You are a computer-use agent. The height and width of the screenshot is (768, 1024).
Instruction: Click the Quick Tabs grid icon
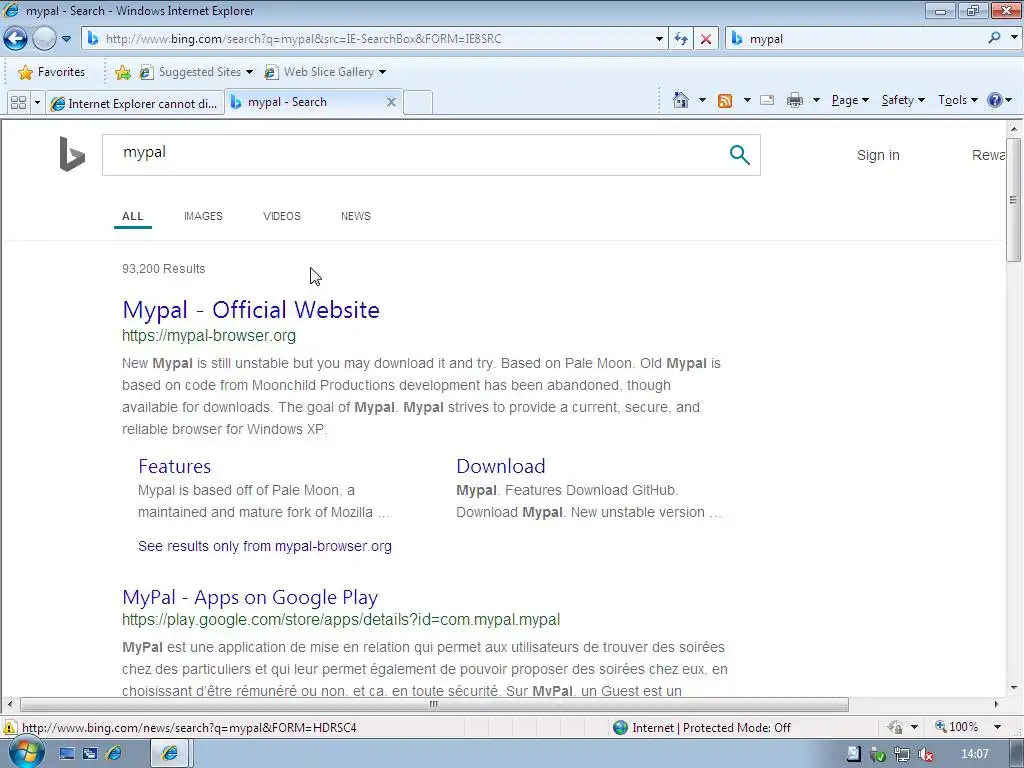18,103
